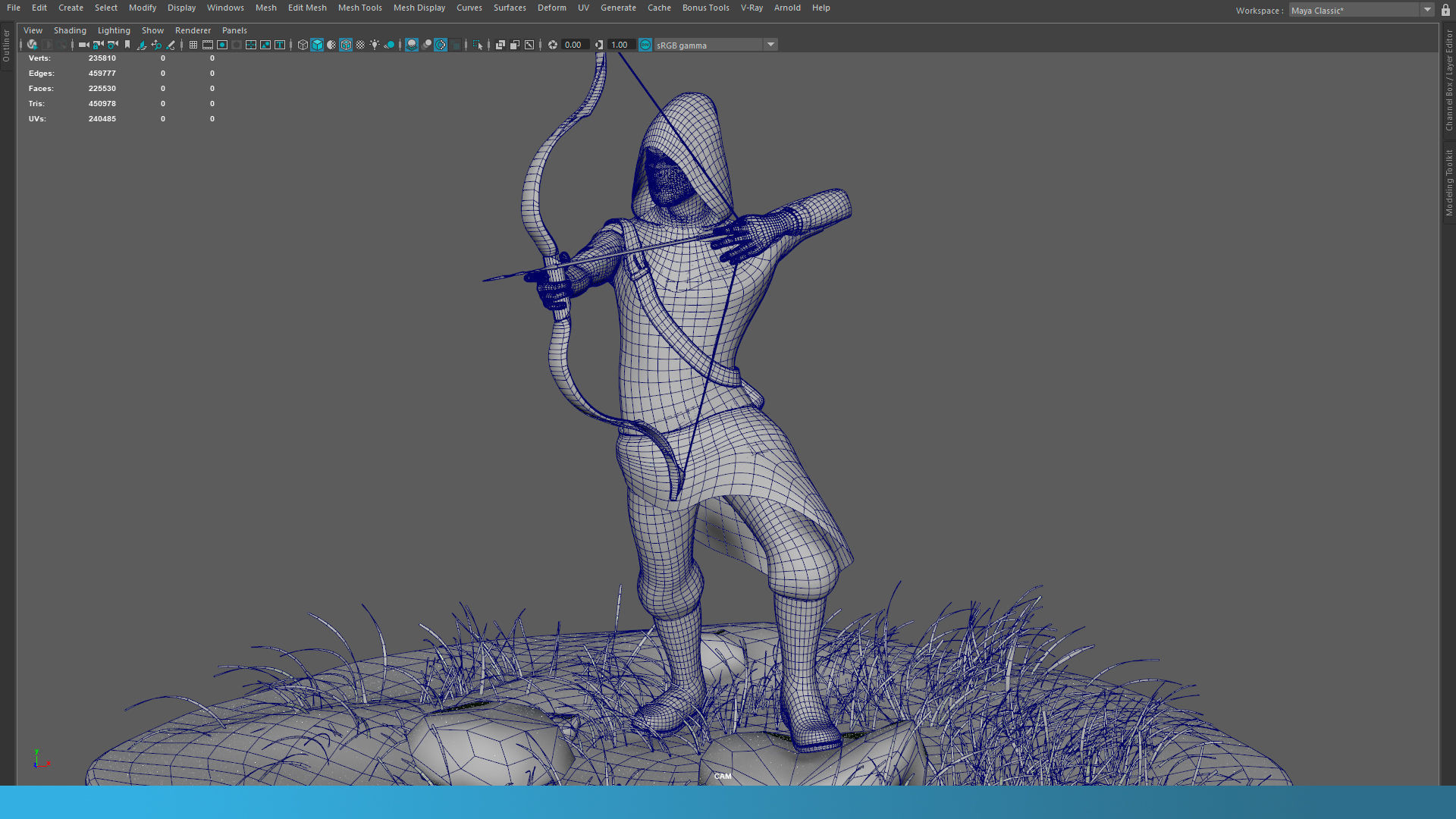1456x819 pixels.
Task: Click Use All Lights bulb icon
Action: [375, 45]
